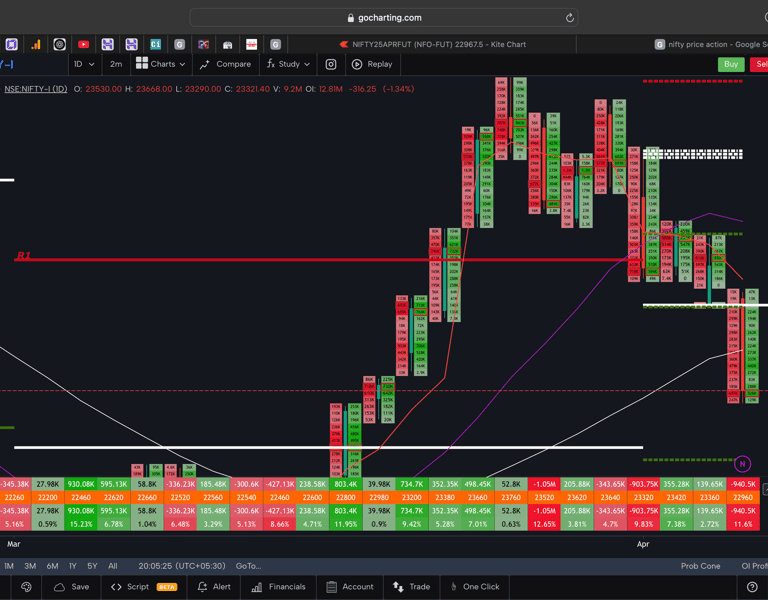Select the 1M range
This screenshot has width=768, height=600.
click(9, 566)
